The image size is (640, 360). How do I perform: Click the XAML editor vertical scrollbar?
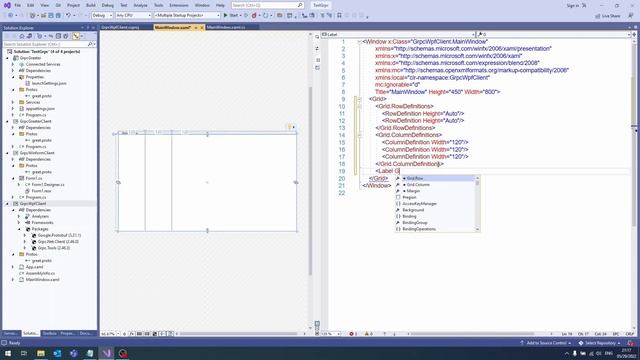click(x=634, y=184)
